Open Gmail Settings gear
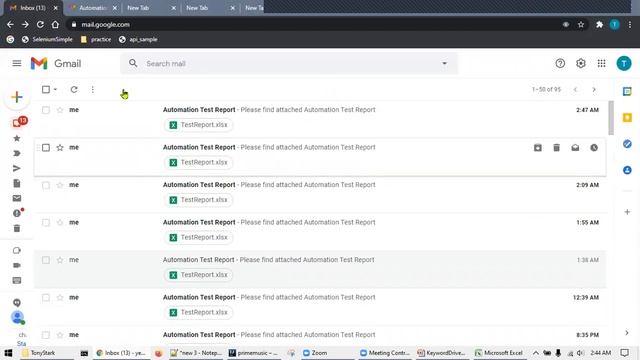Image resolution: width=640 pixels, height=360 pixels. click(581, 63)
